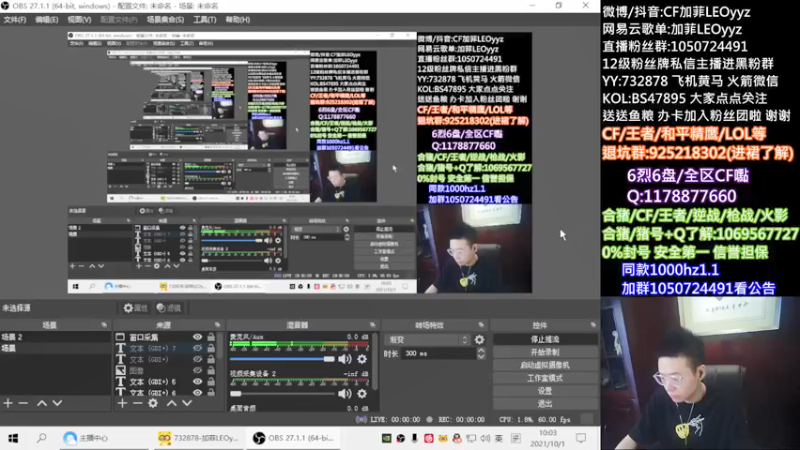Open the microphone/Aux audio settings gear
The height and width of the screenshot is (450, 800).
tap(362, 359)
